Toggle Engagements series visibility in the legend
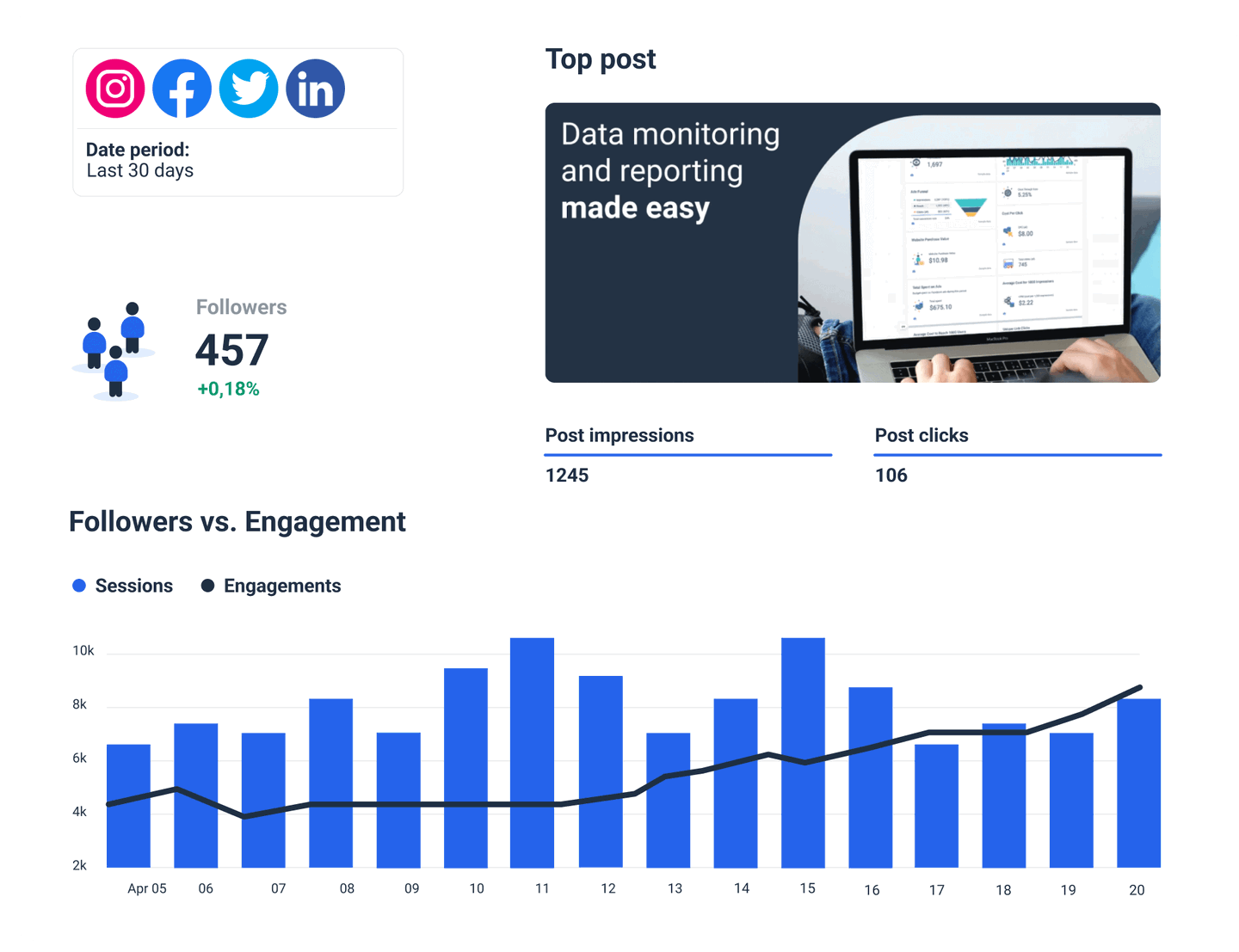1239x952 pixels. (282, 585)
